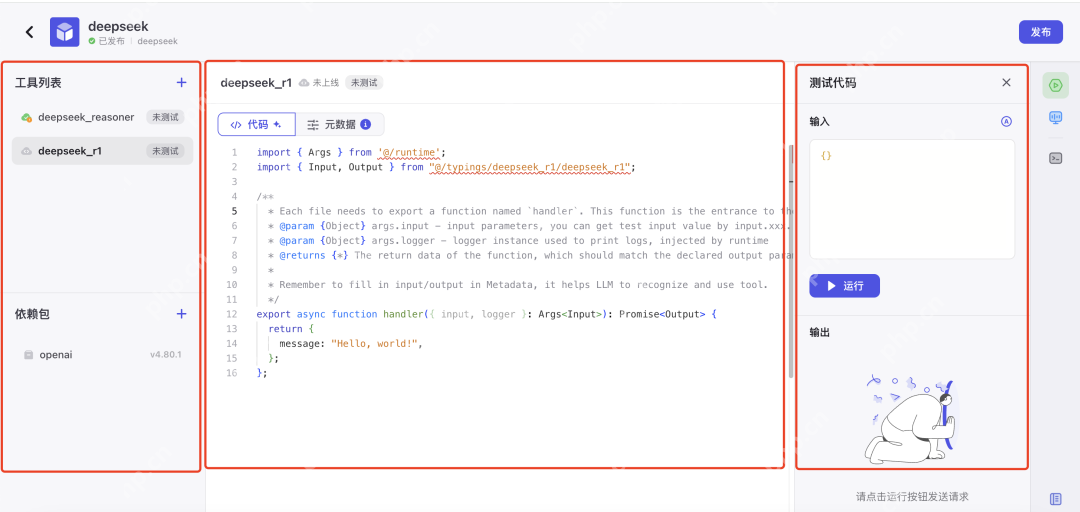Screen dimensions: 1080x512
Task: Open the console terminal icon in sidebar
Action: coord(1055,158)
